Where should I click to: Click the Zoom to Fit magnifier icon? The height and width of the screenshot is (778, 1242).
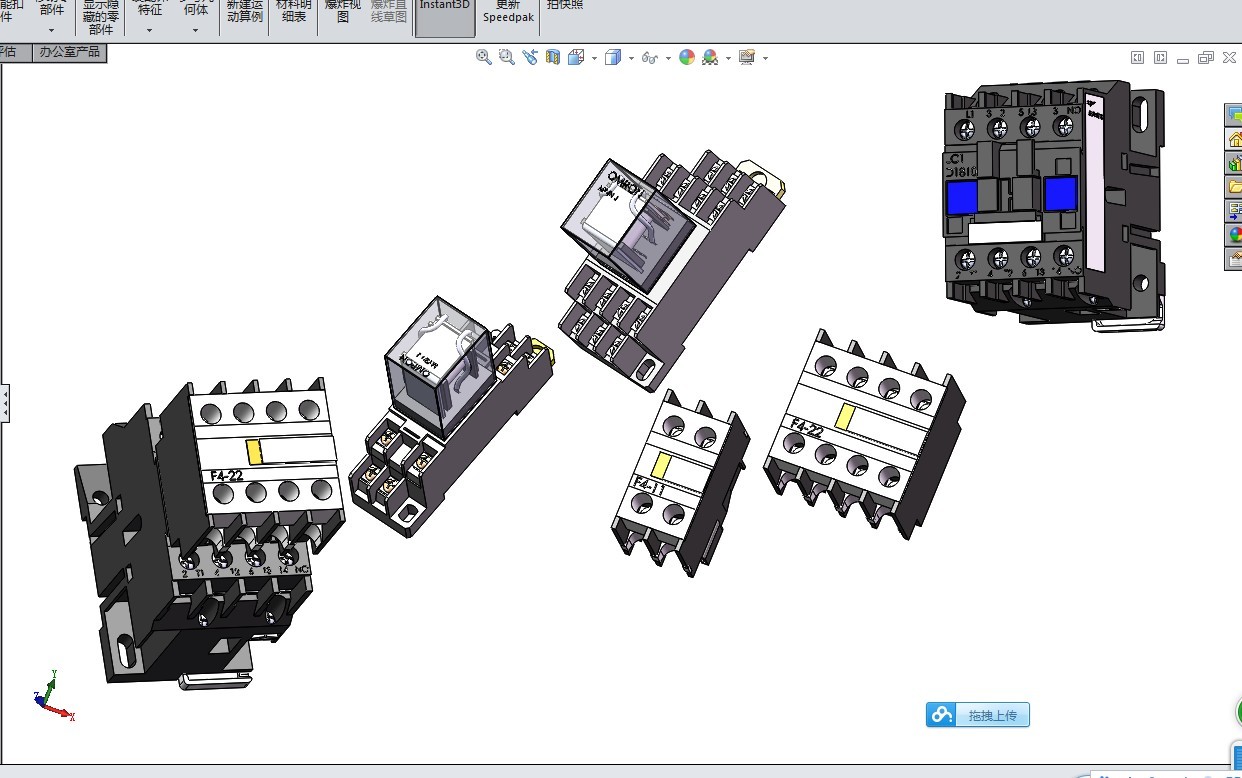coord(484,58)
